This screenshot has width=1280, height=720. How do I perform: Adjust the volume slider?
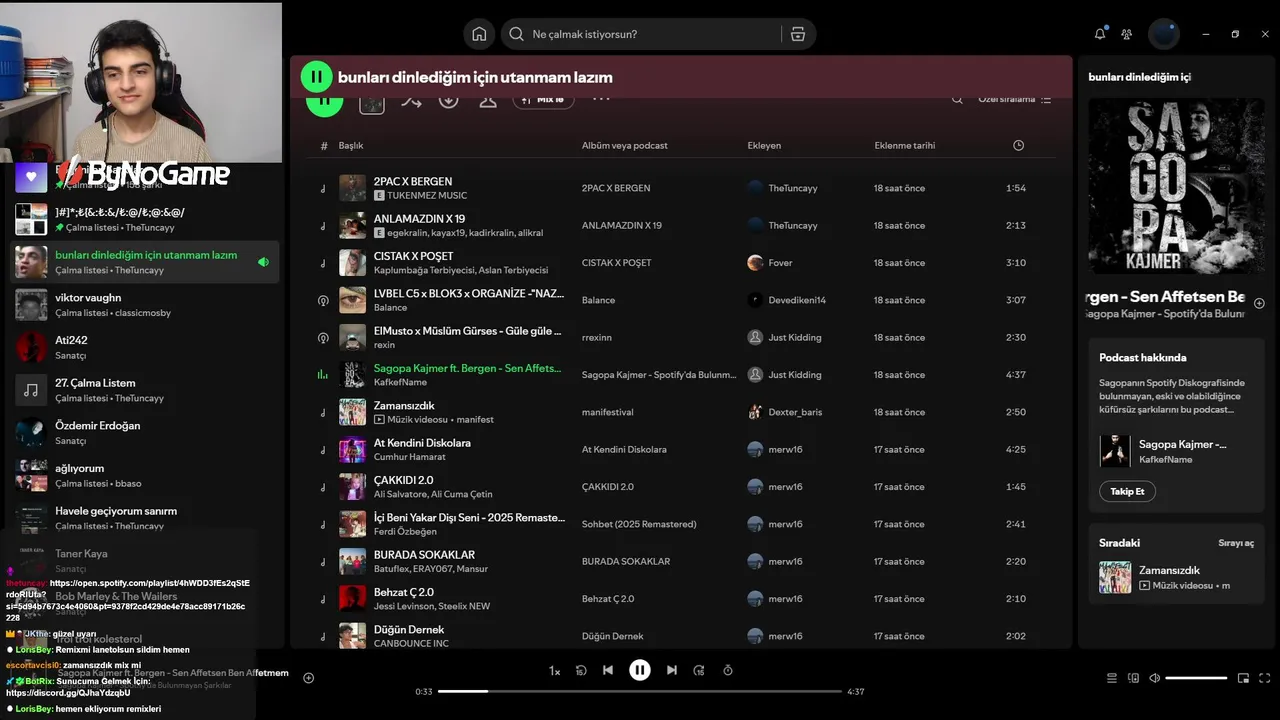coord(1196,678)
